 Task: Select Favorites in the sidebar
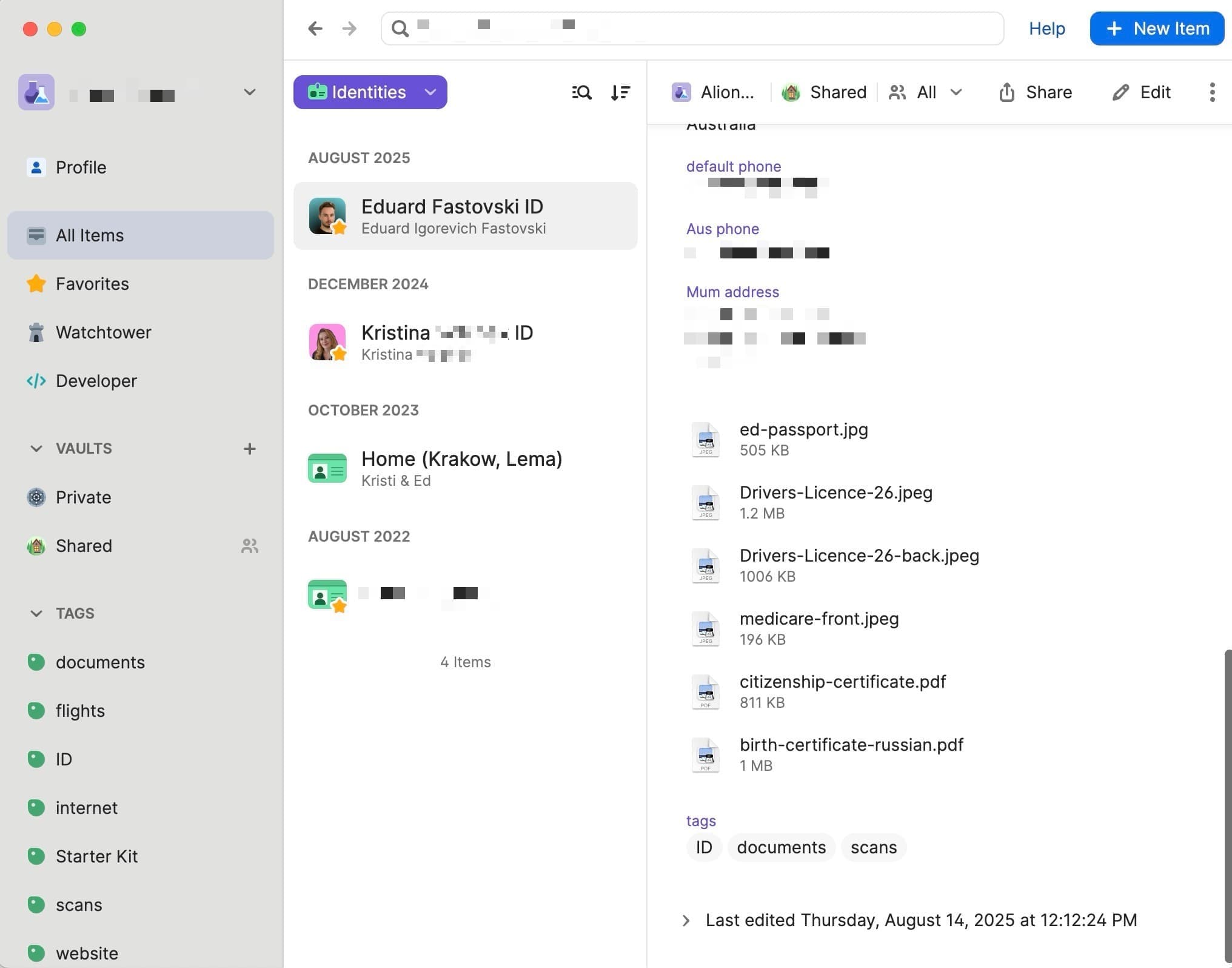tap(92, 284)
